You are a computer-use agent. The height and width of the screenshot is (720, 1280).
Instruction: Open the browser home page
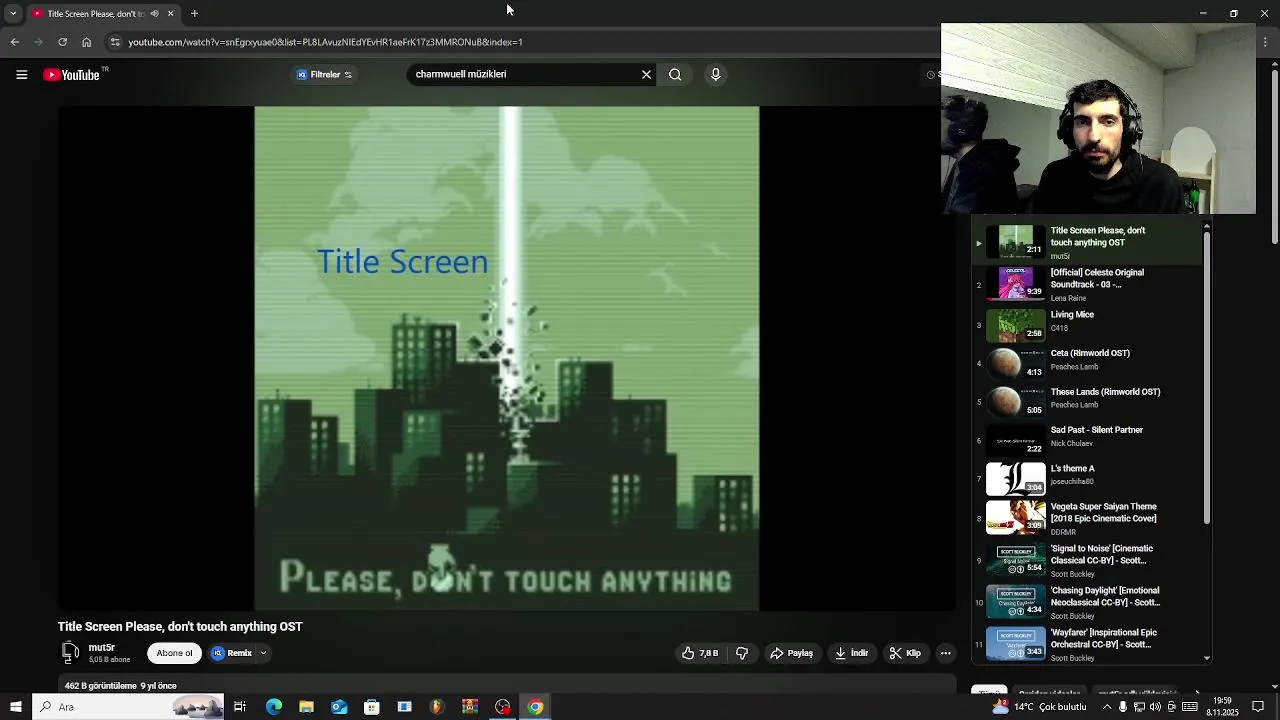click(x=86, y=42)
